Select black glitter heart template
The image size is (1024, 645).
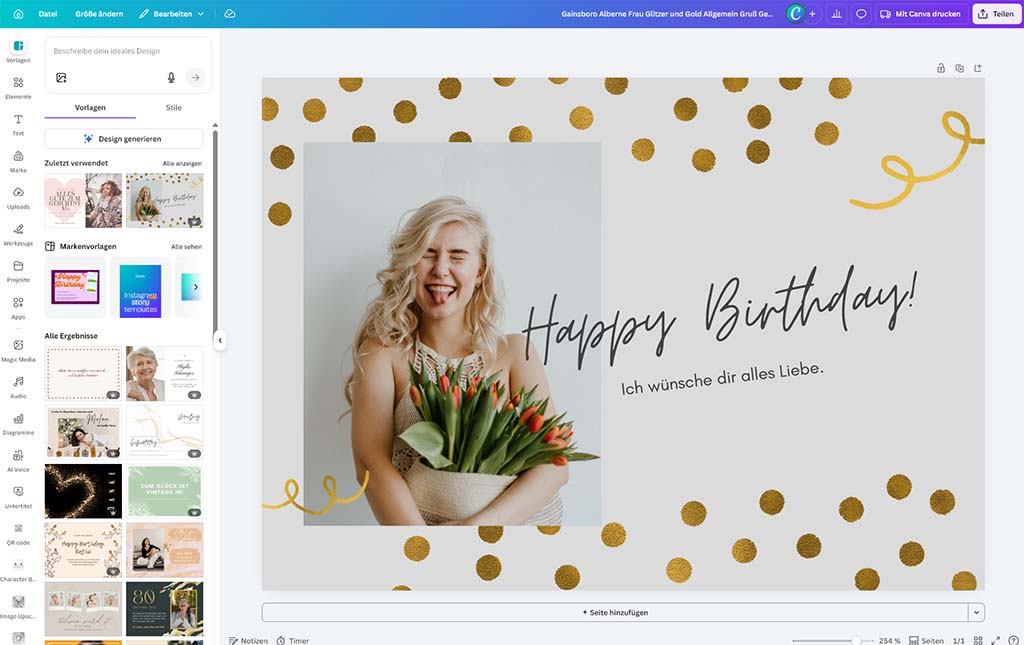[x=83, y=491]
